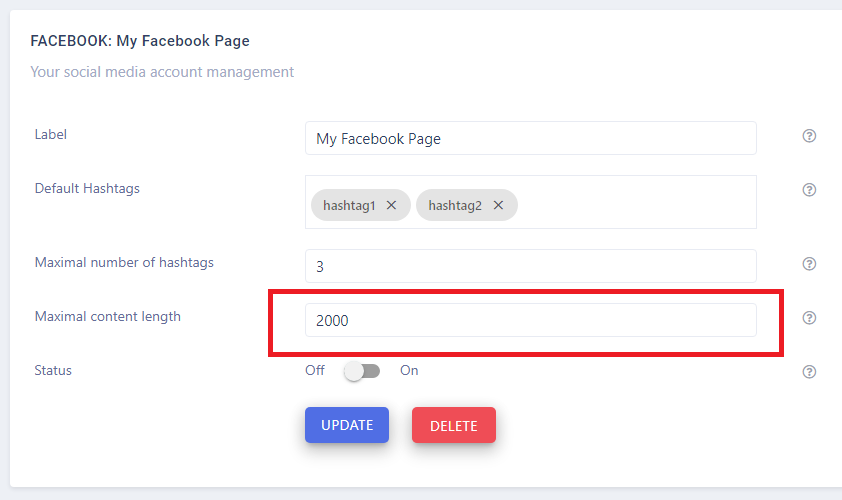
Task: Click the DELETE button
Action: click(454, 425)
